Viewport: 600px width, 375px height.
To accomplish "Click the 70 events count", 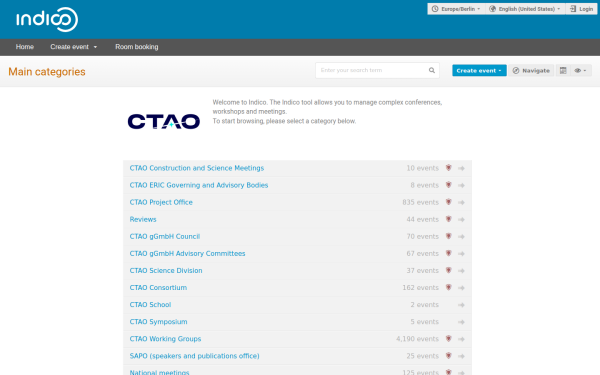I will [x=422, y=236].
